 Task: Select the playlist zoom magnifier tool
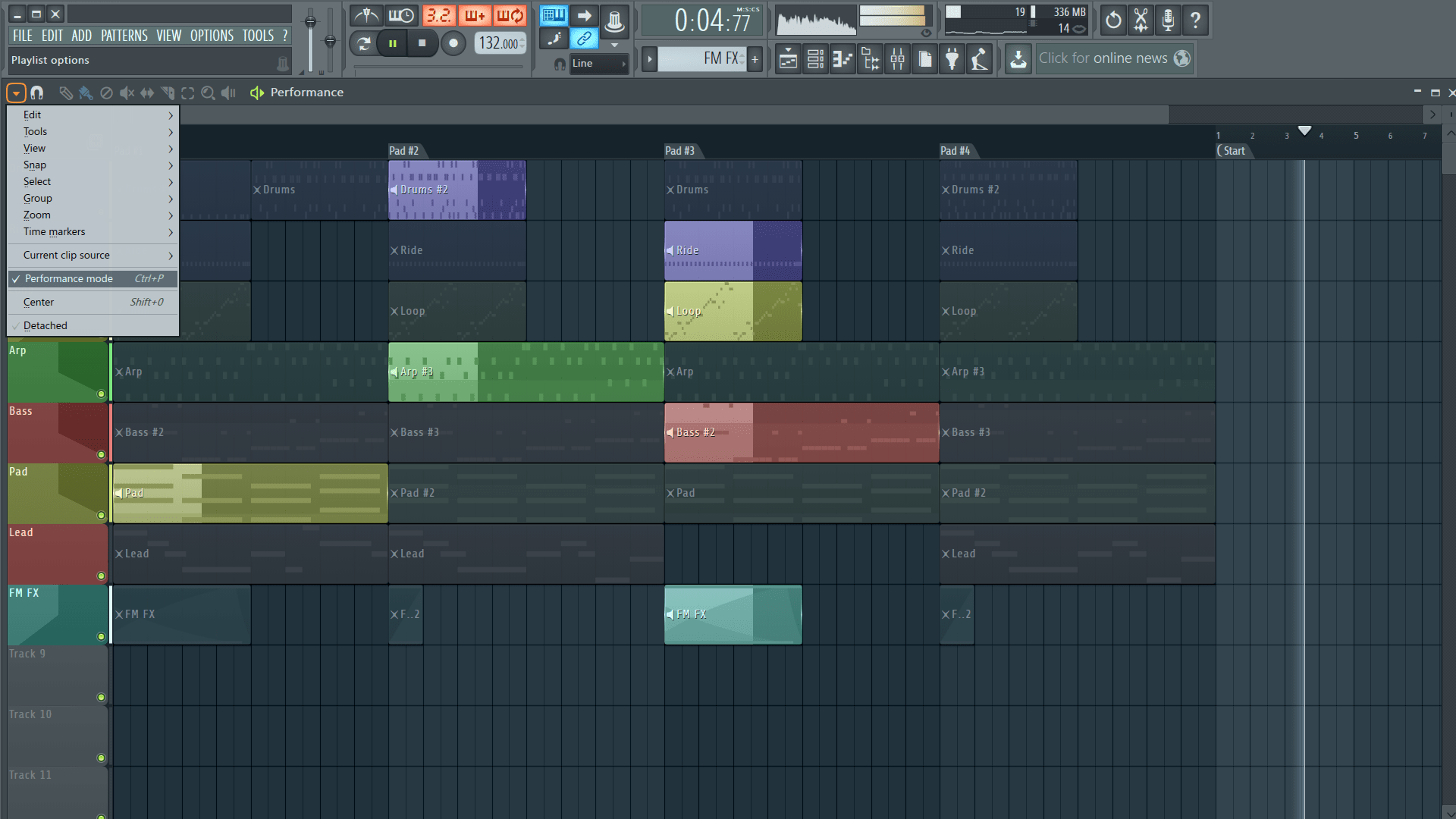(209, 93)
